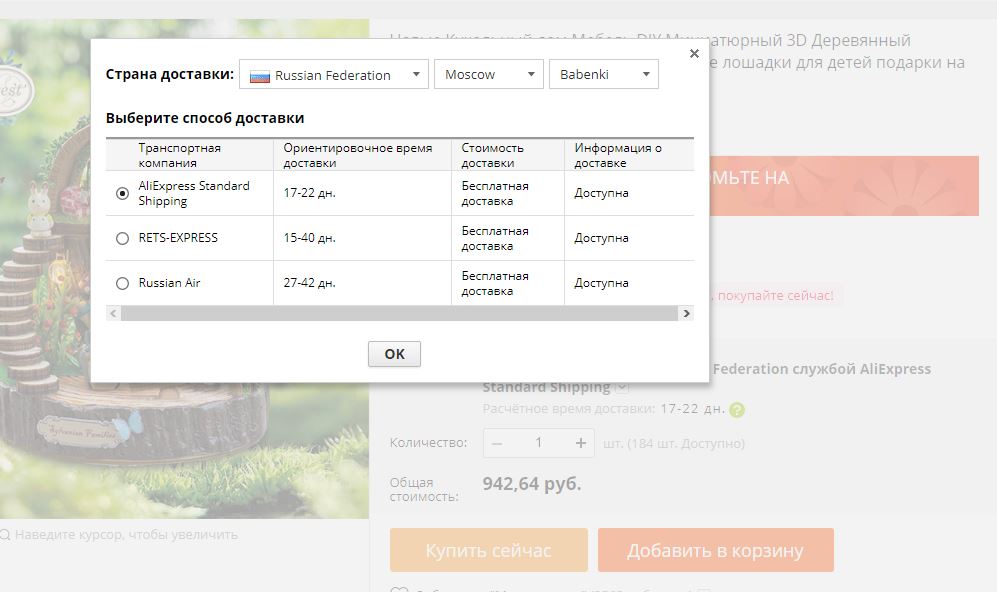Click the table's scroll right arrow
This screenshot has width=997, height=592.
[x=686, y=314]
